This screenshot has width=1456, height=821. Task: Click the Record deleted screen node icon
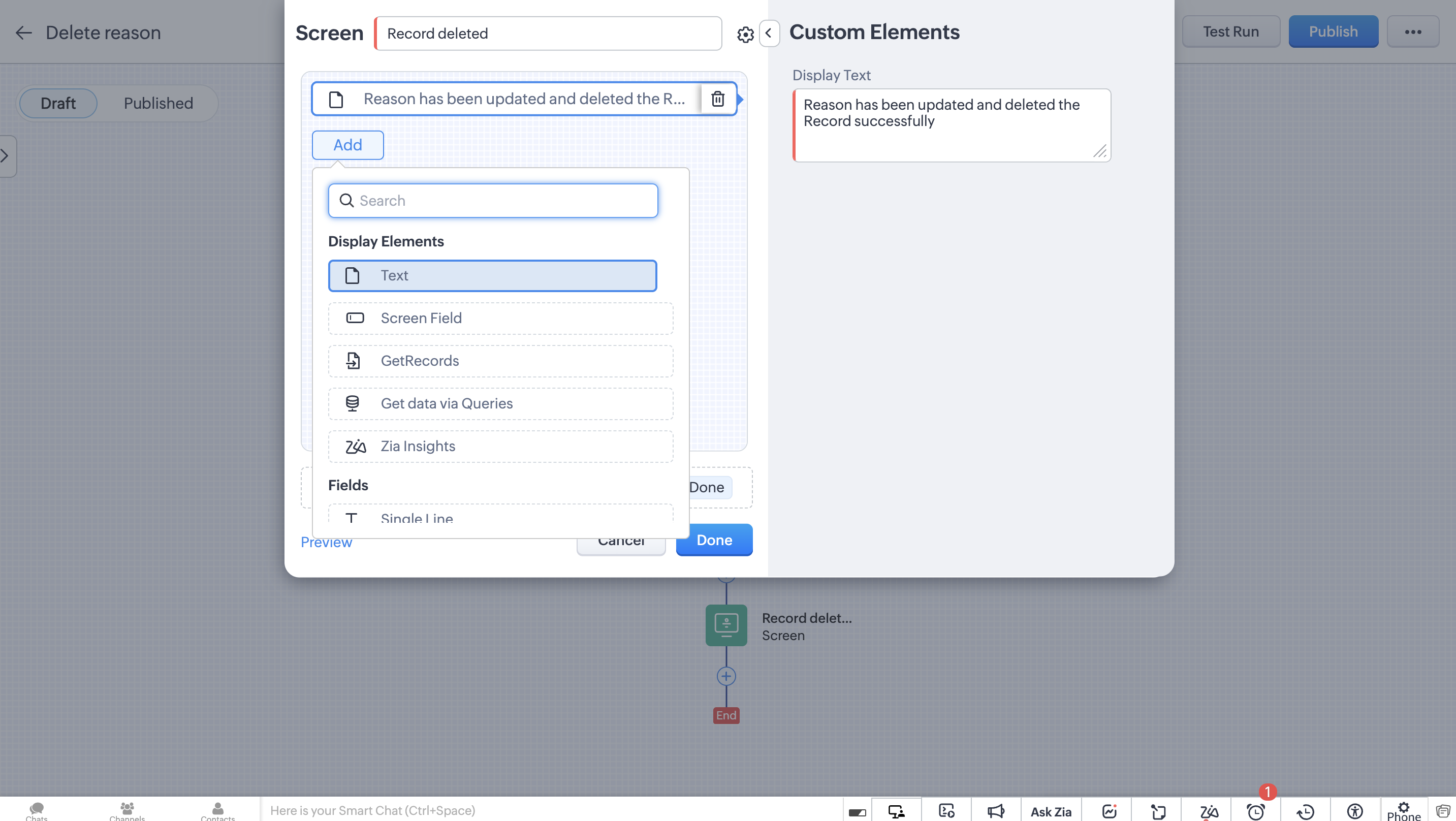(726, 625)
